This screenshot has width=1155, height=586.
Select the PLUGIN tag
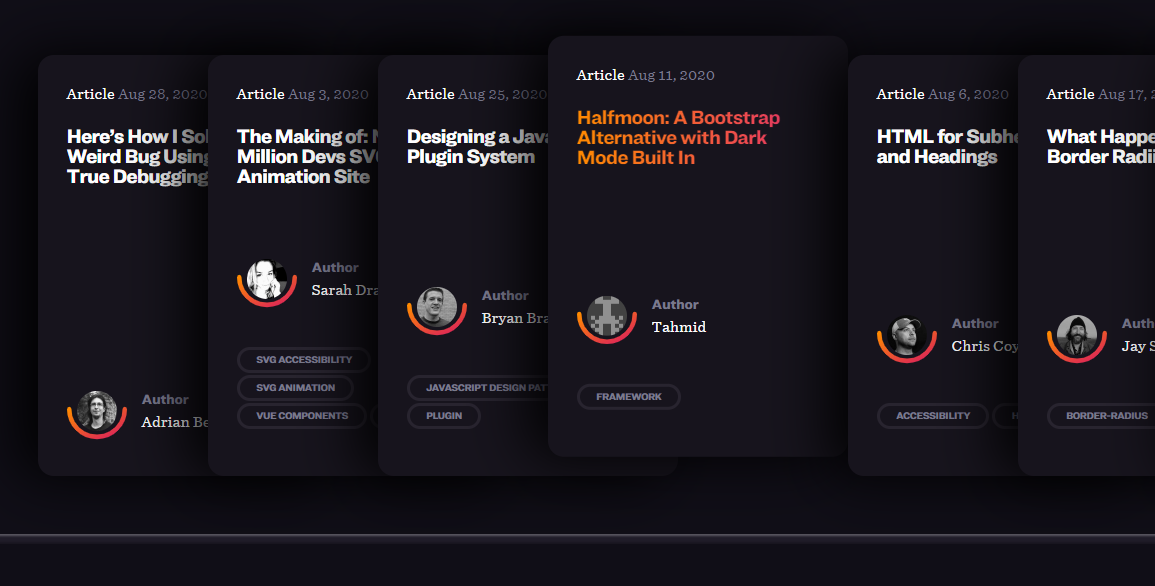444,416
